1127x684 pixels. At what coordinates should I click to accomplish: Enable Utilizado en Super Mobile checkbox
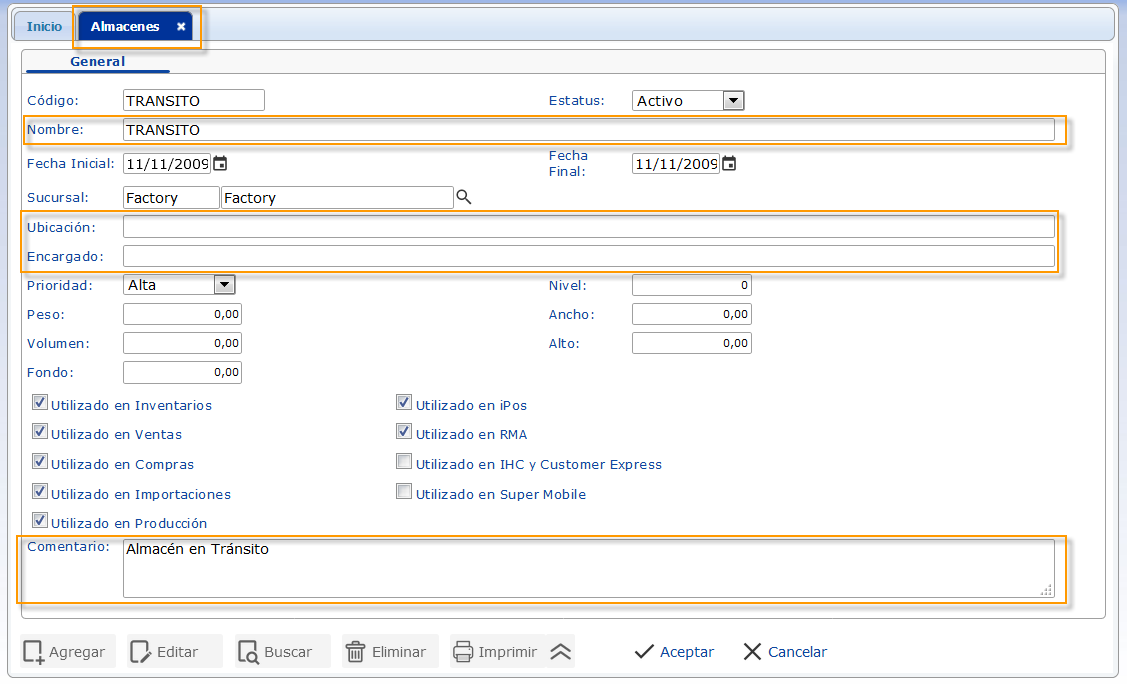coord(404,492)
